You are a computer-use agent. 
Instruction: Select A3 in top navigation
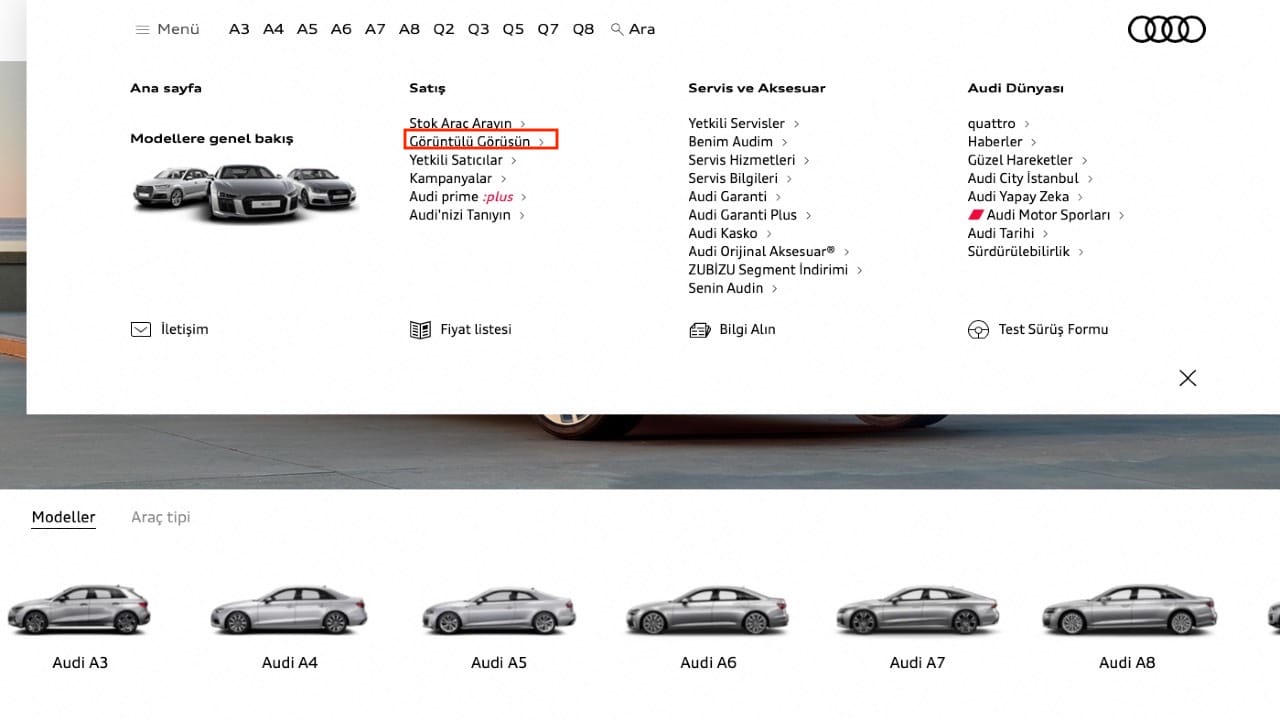coord(239,29)
